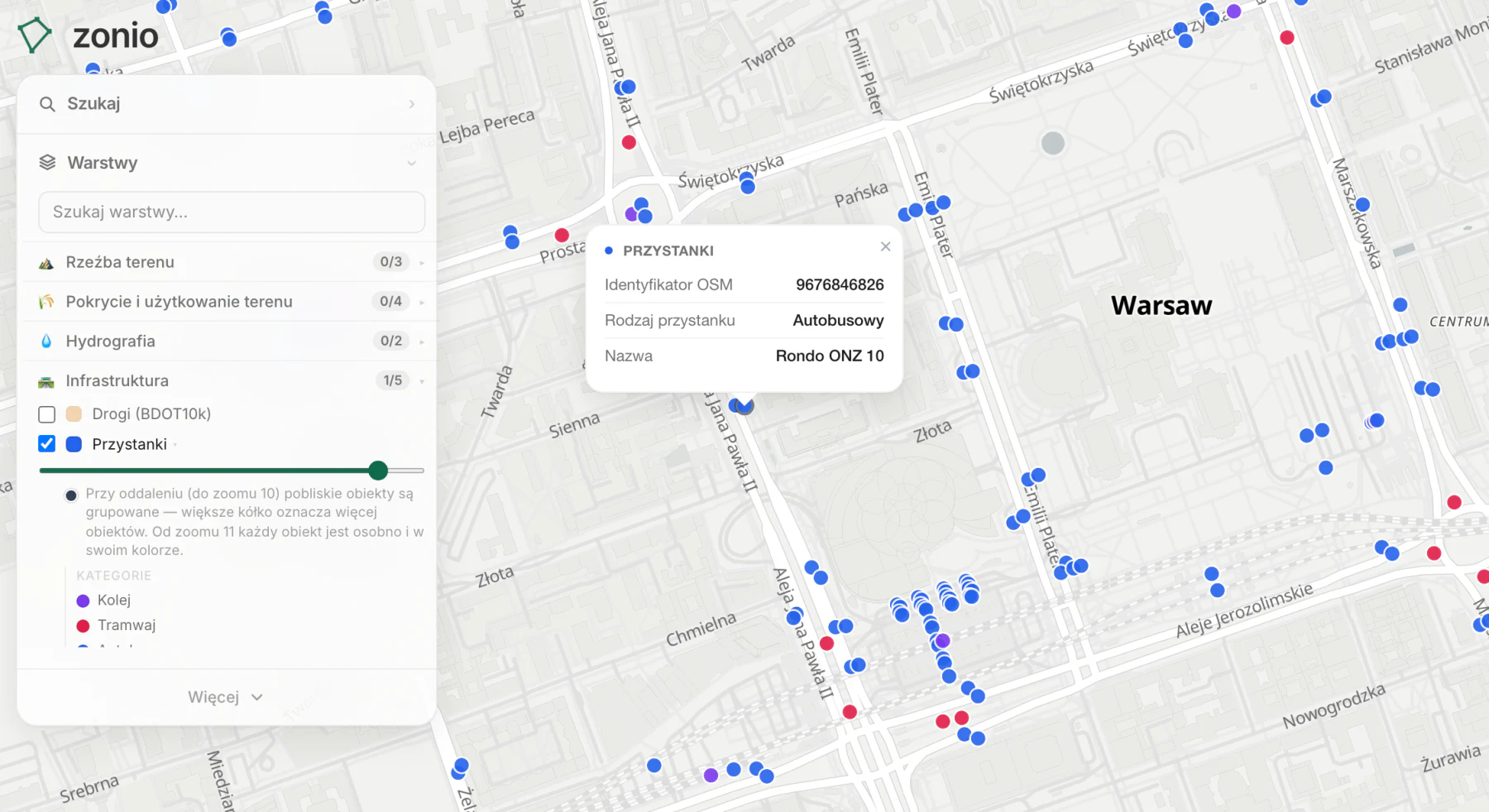Click the search magnifier icon
Image resolution: width=1489 pixels, height=812 pixels.
pyautogui.click(x=47, y=104)
